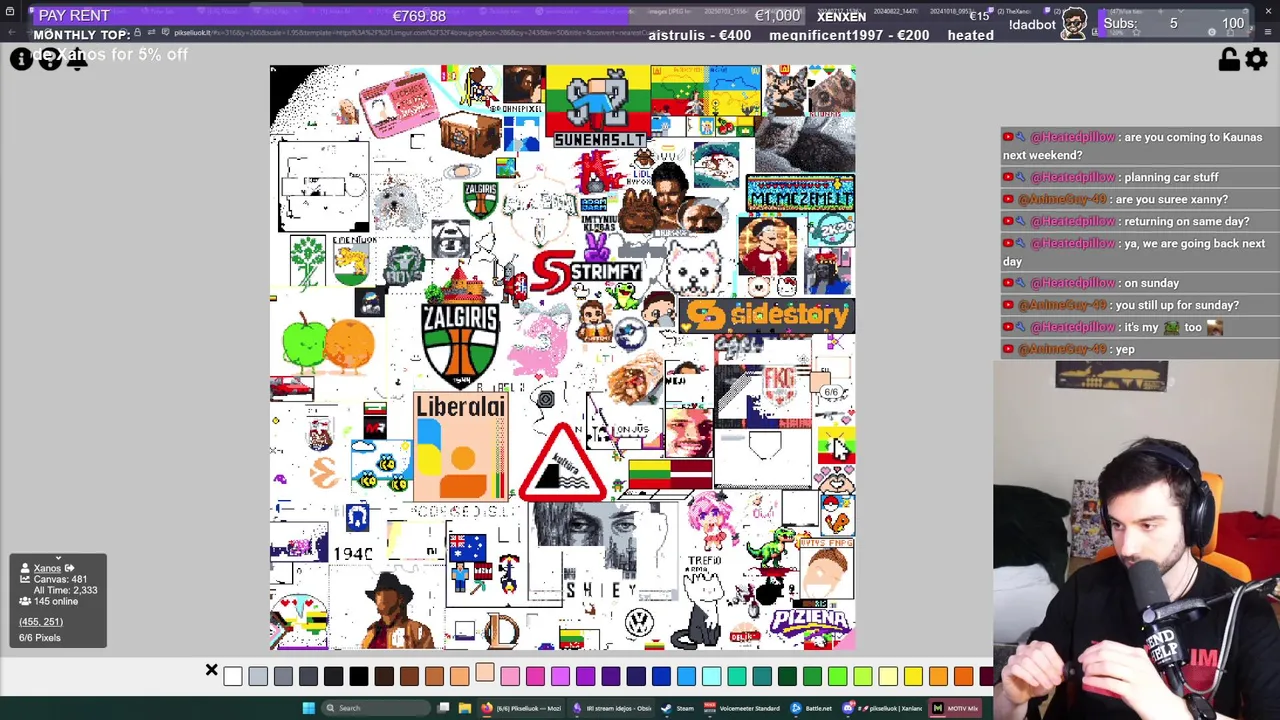Select the light pink color swatch
This screenshot has width=1280, height=720.
510,676
